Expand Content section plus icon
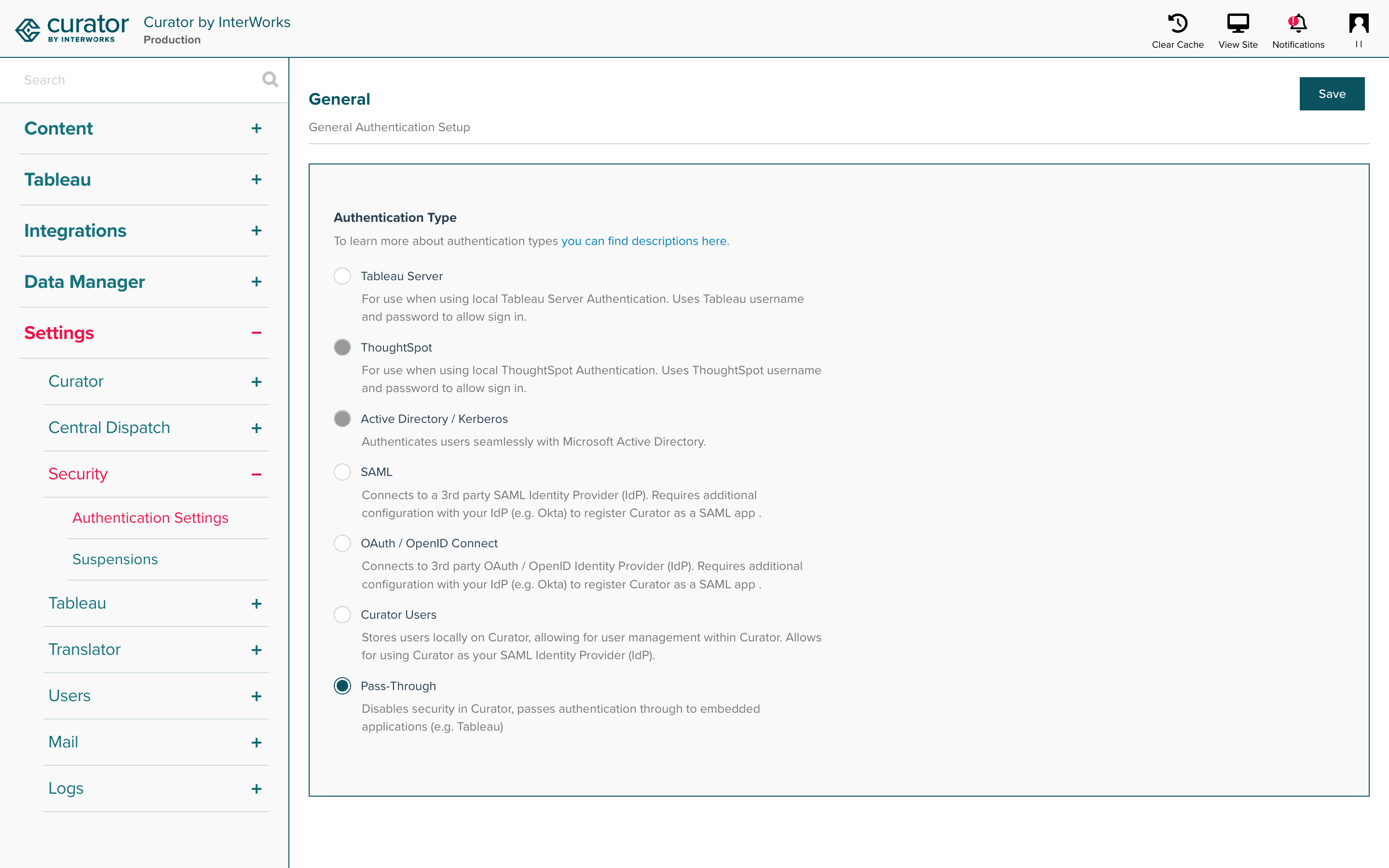The height and width of the screenshot is (868, 1389). [256, 129]
